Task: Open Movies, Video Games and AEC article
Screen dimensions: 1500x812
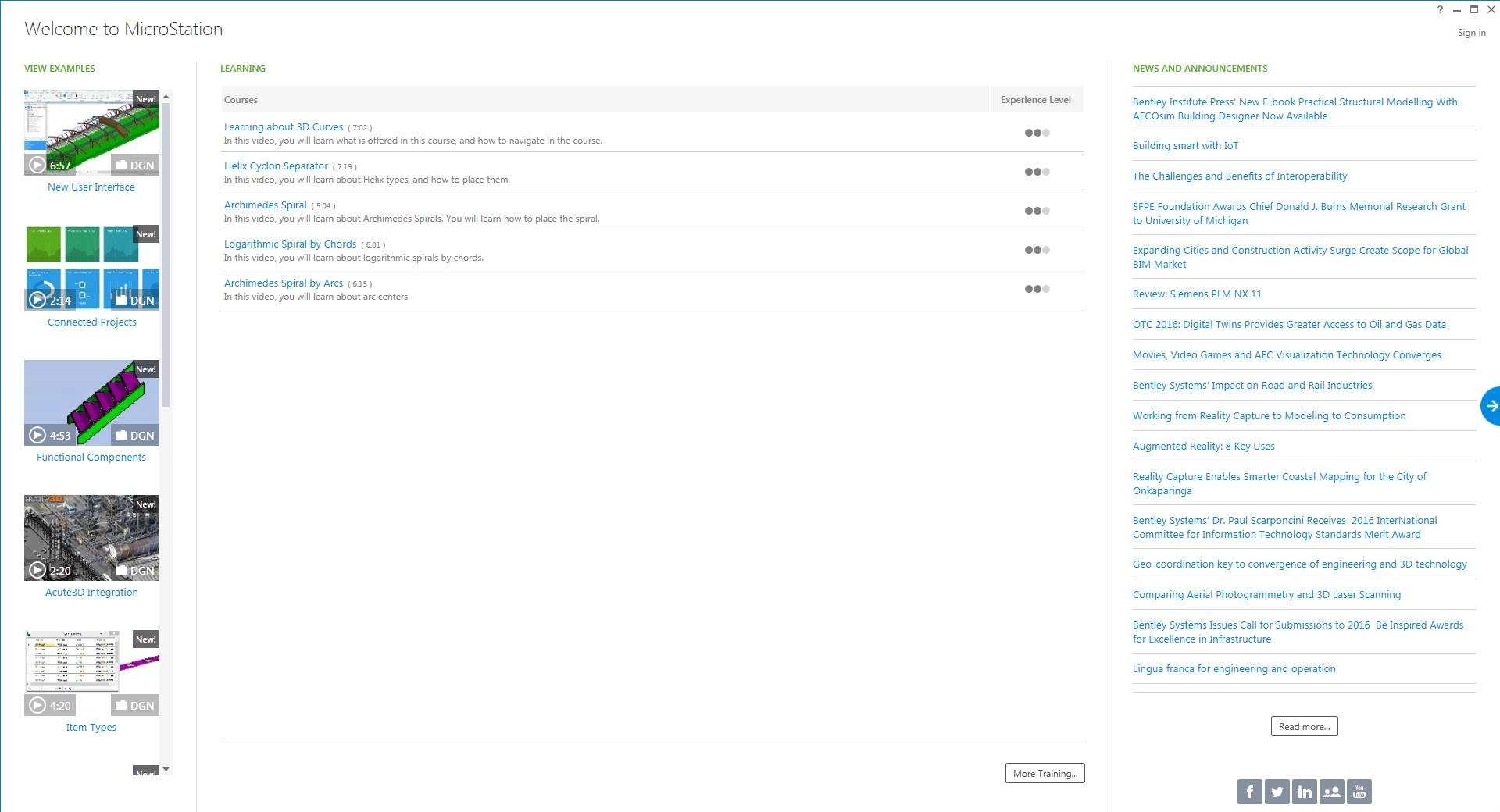Action: (1287, 354)
